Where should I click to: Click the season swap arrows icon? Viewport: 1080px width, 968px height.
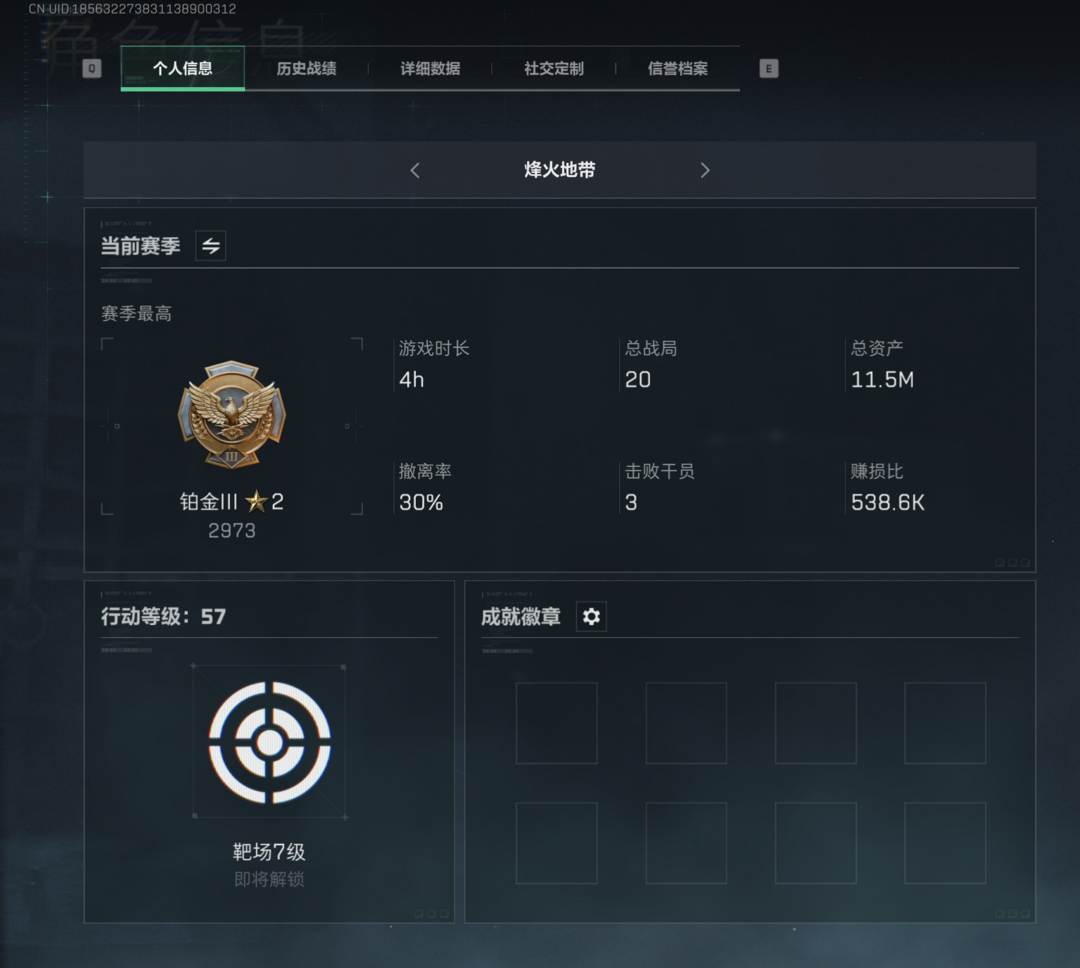pos(211,246)
